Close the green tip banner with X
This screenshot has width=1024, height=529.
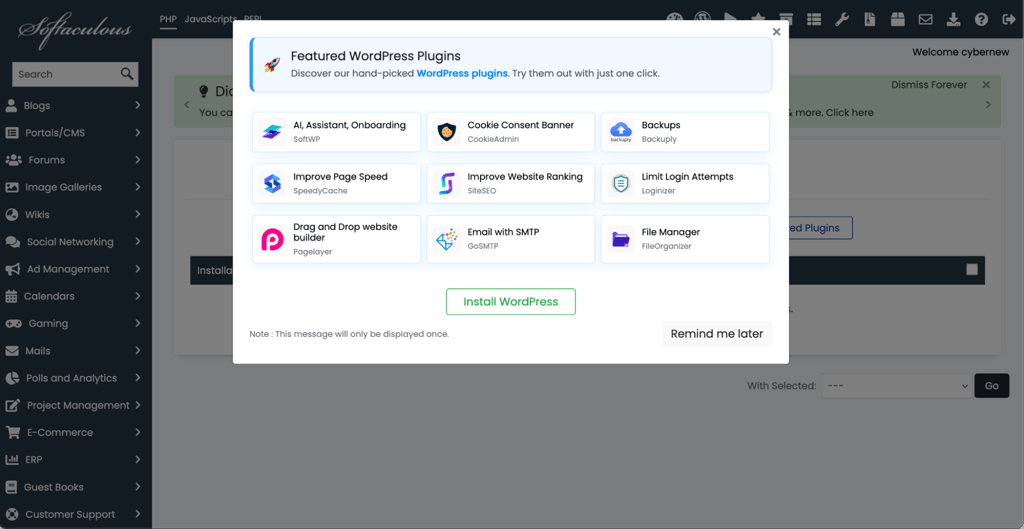tap(986, 84)
